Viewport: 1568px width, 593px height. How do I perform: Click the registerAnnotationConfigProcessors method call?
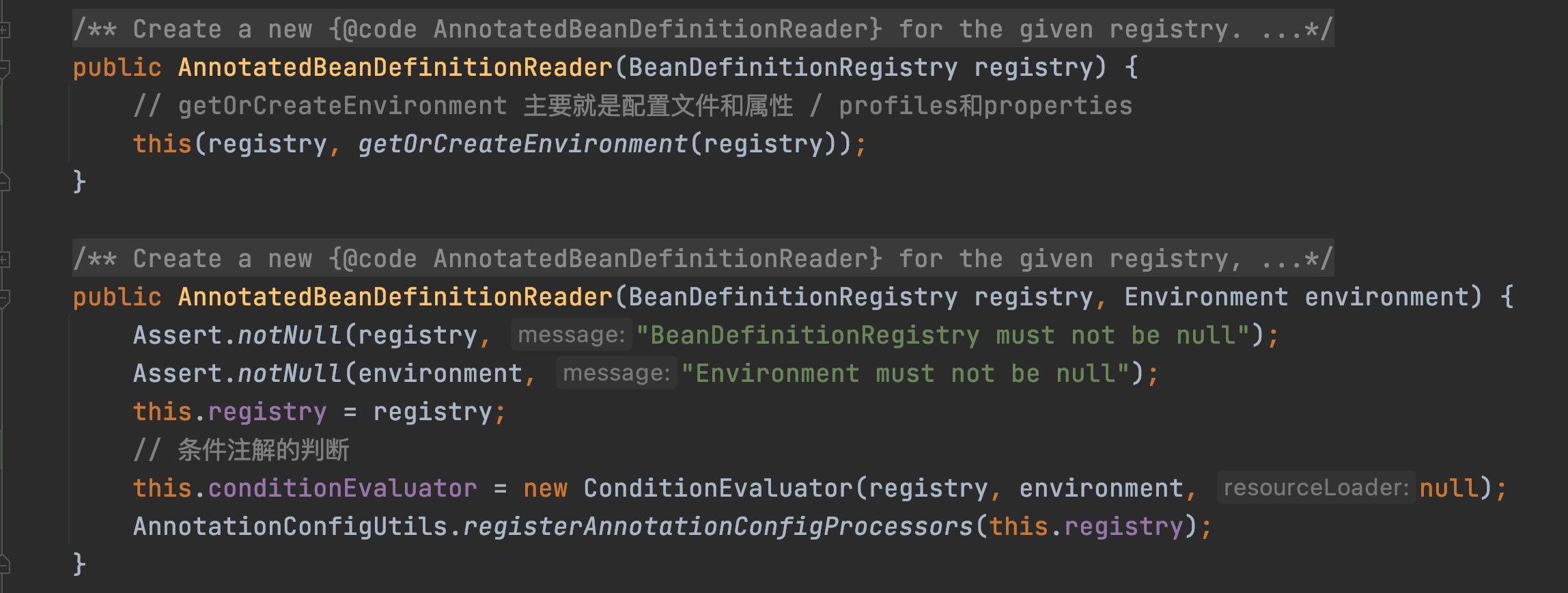717,527
